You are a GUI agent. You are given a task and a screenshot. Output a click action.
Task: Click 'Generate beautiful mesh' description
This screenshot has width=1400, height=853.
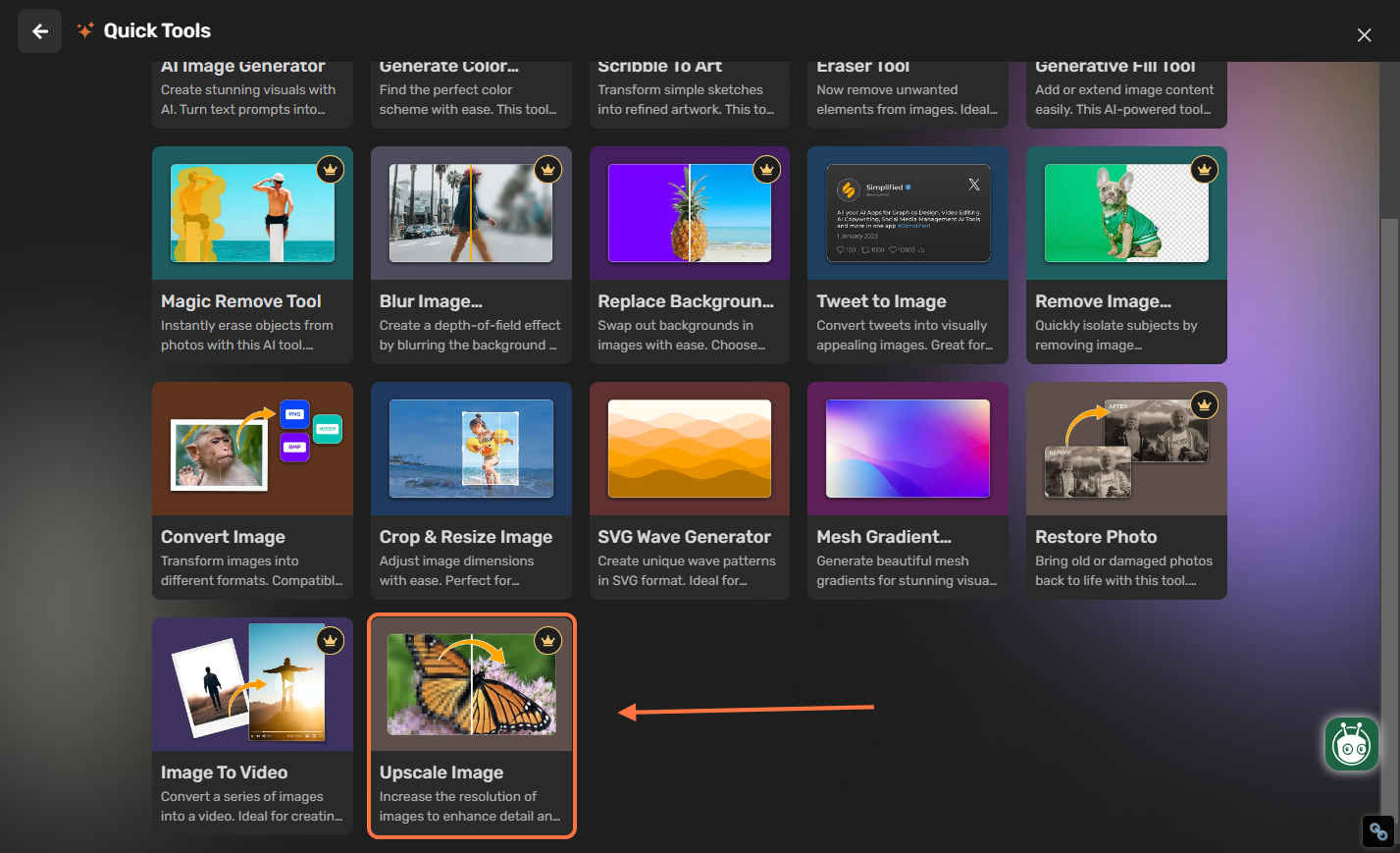(893, 560)
